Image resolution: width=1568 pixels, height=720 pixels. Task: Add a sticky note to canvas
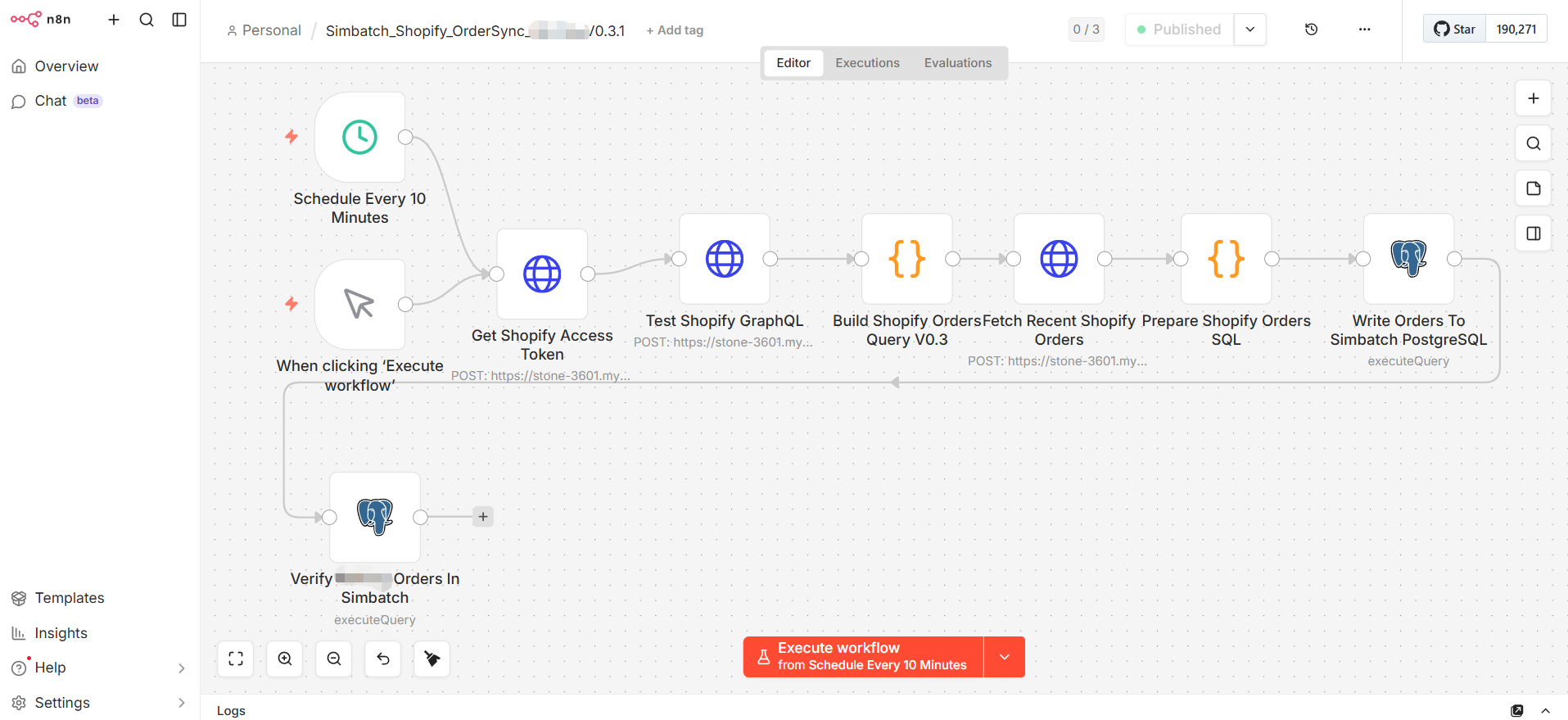1534,188
